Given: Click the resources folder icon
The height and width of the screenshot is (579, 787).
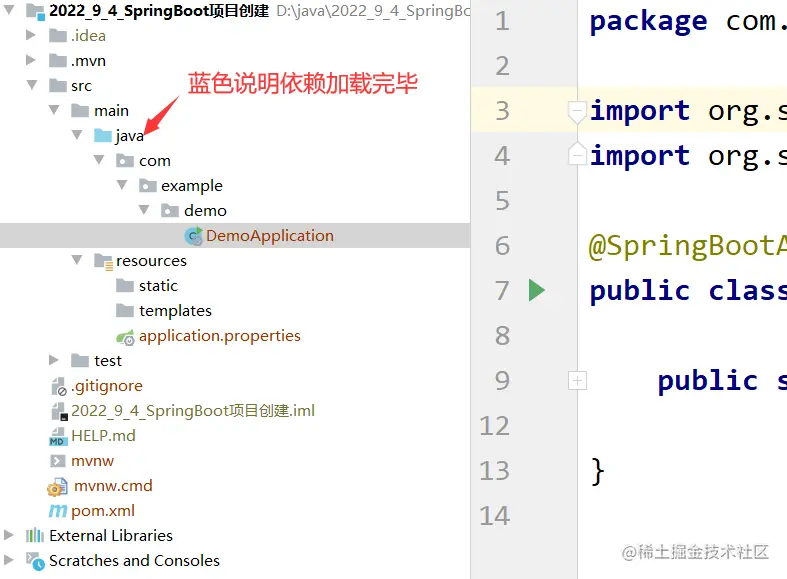Looking at the screenshot, I should coord(103,261).
